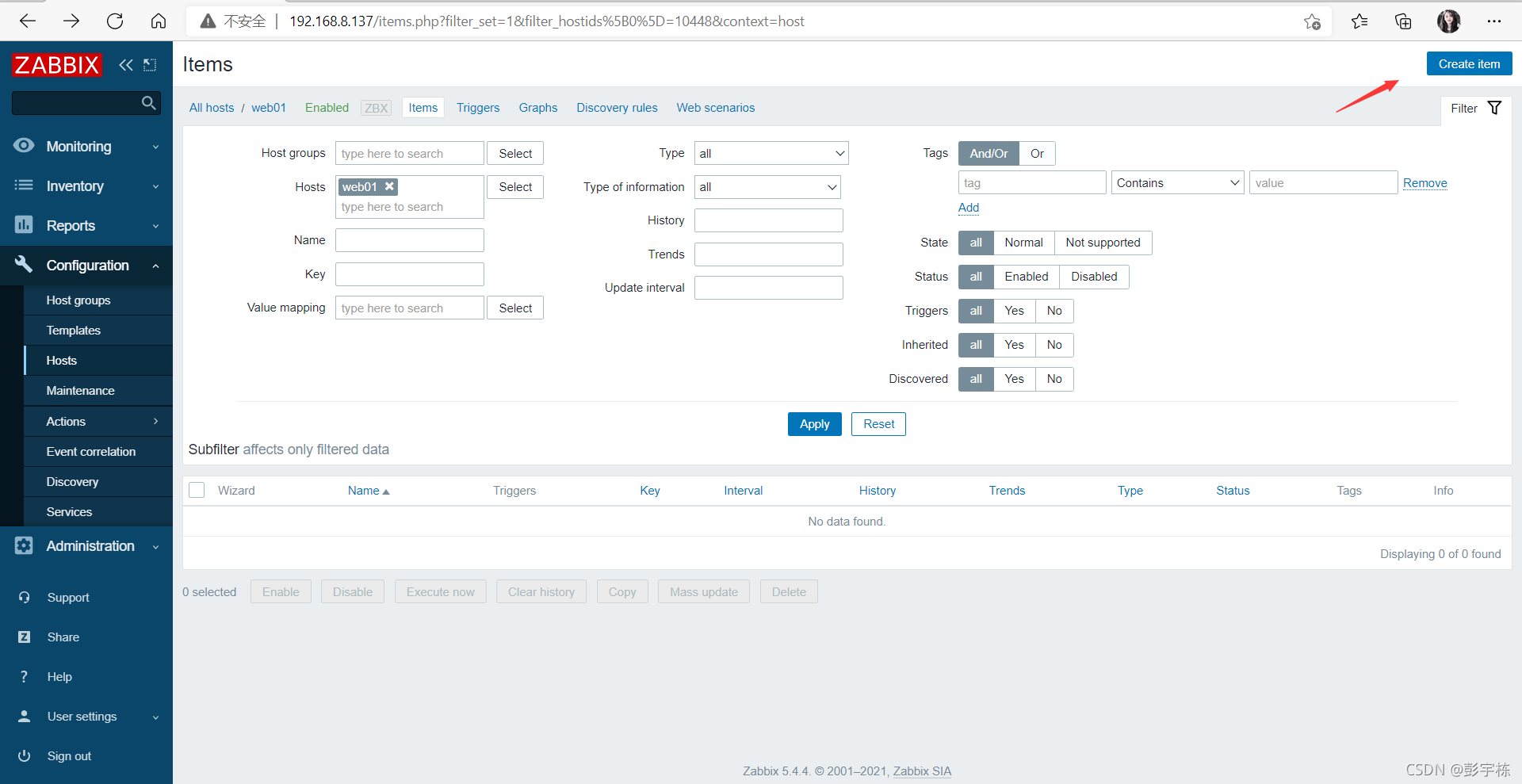Viewport: 1522px width, 784px height.
Task: Click the Create item button
Action: 1469,64
